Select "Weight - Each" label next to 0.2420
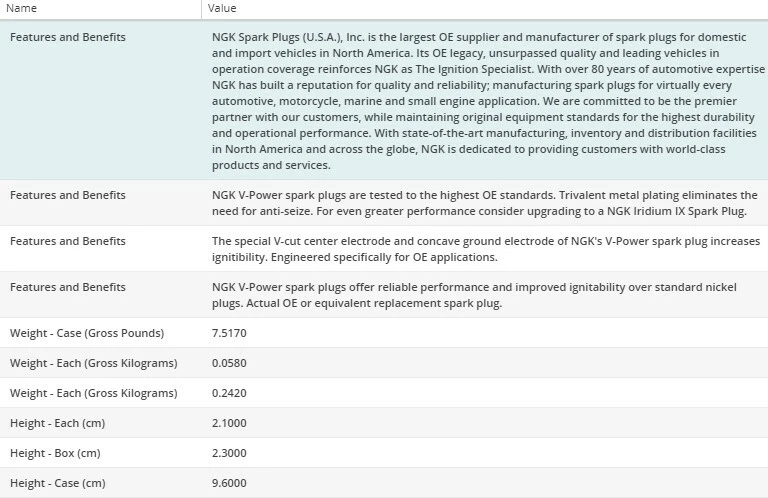The height and width of the screenshot is (498, 768). tap(93, 393)
